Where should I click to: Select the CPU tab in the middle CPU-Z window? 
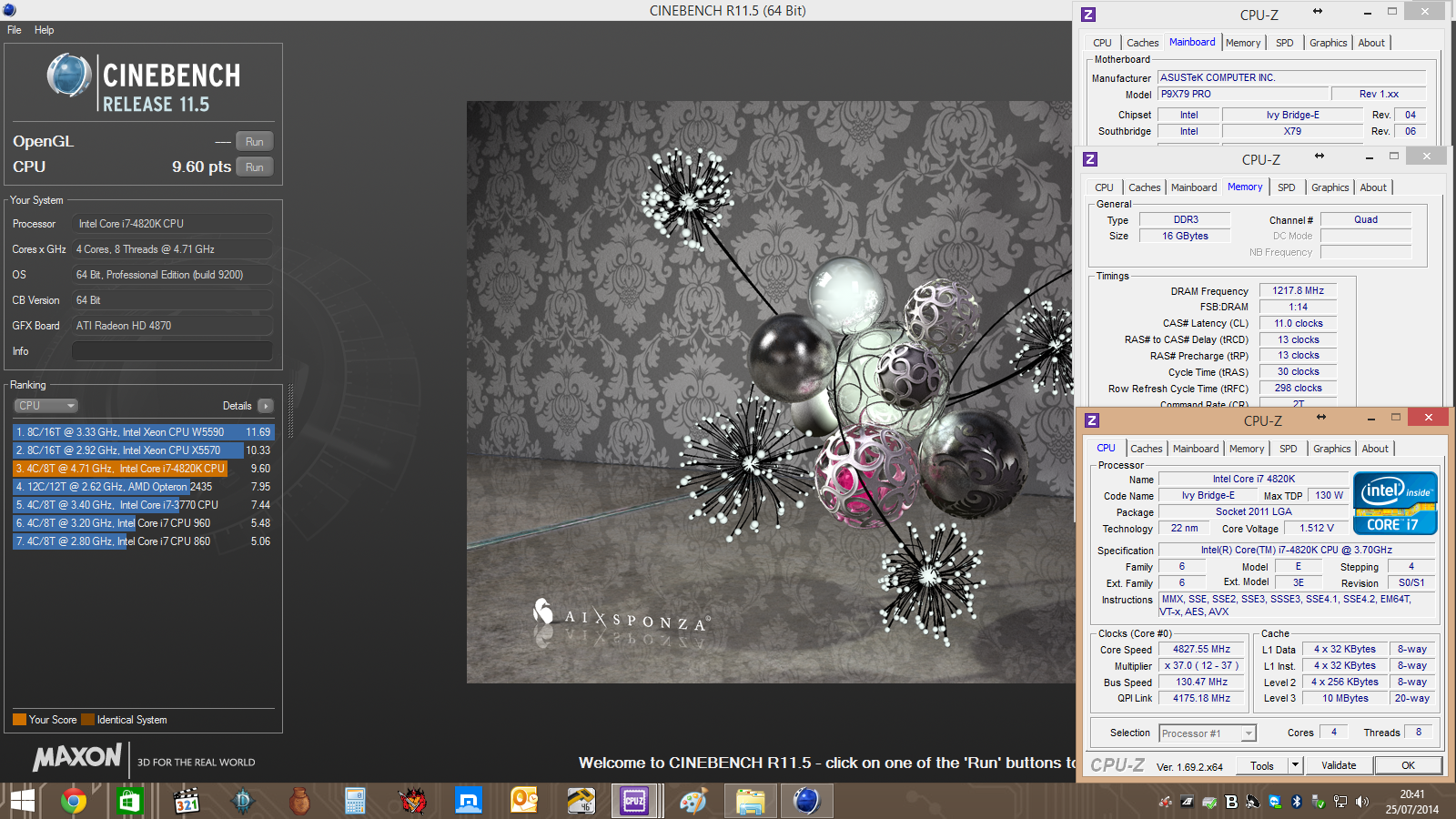coord(1104,187)
